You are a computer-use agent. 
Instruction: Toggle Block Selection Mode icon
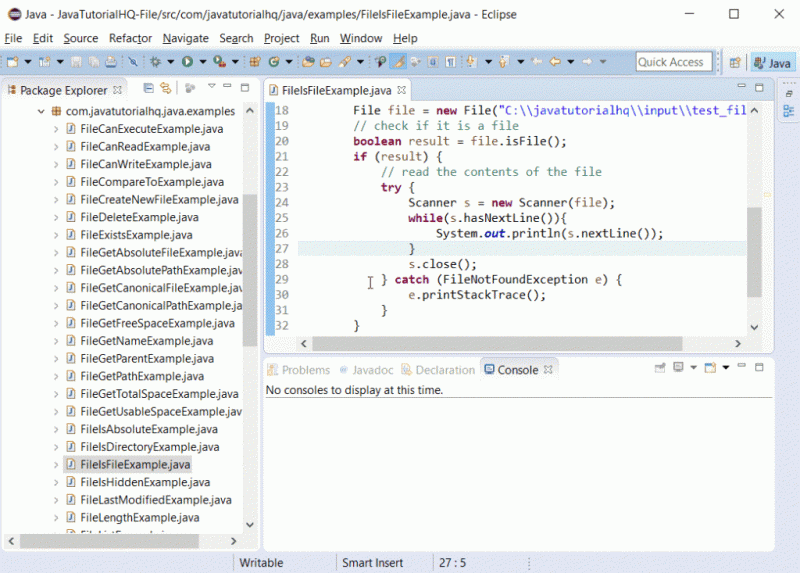tap(433, 62)
